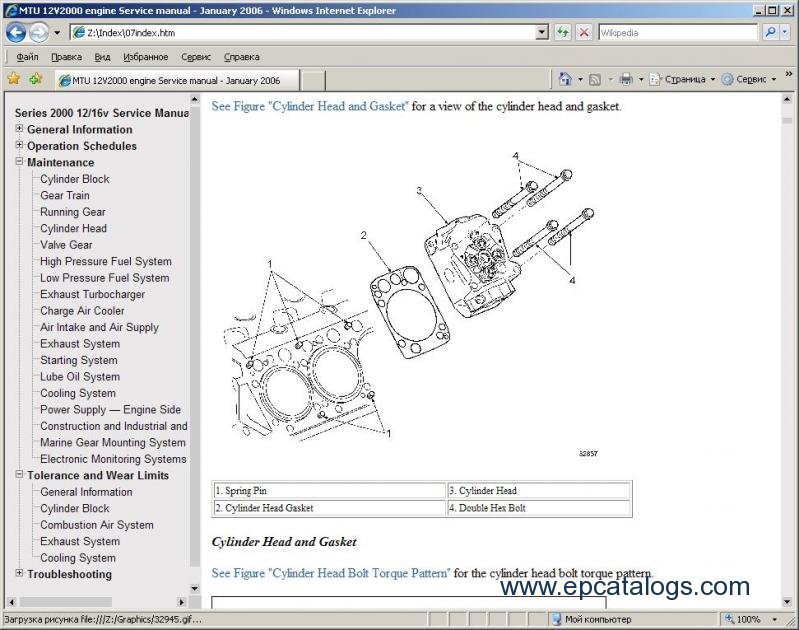This screenshot has width=799, height=630.
Task: Follow the "Cylinder Head and Gasket" figure link
Action: pos(310,106)
